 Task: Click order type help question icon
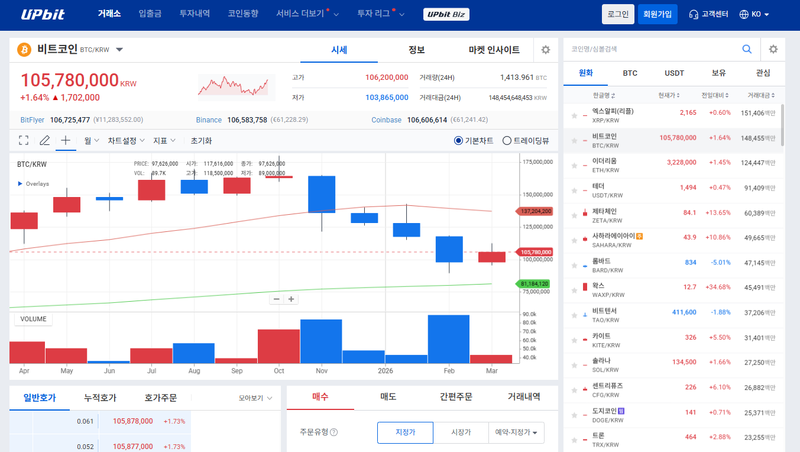[334, 433]
